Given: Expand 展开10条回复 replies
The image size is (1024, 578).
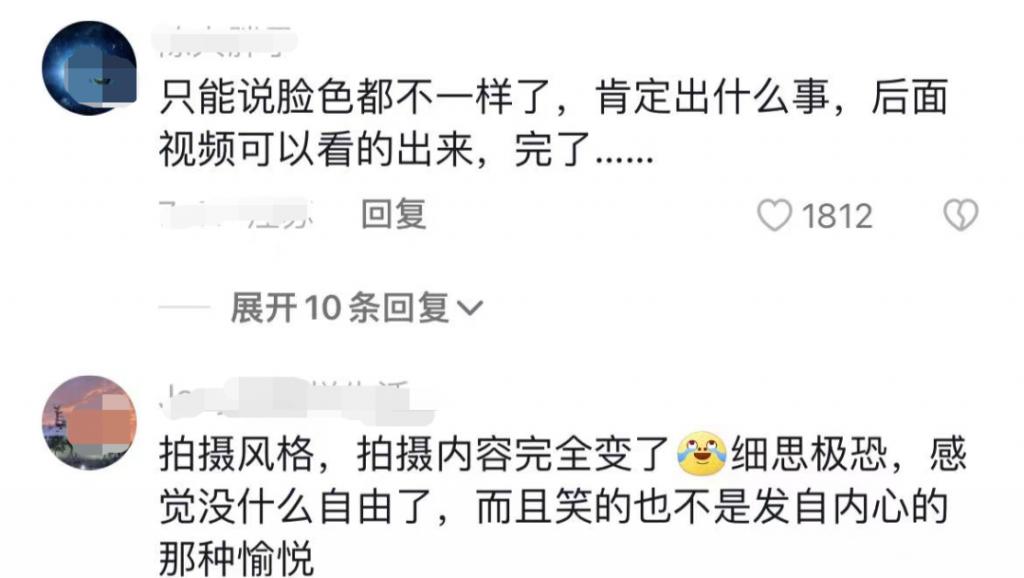Looking at the screenshot, I should (x=340, y=308).
